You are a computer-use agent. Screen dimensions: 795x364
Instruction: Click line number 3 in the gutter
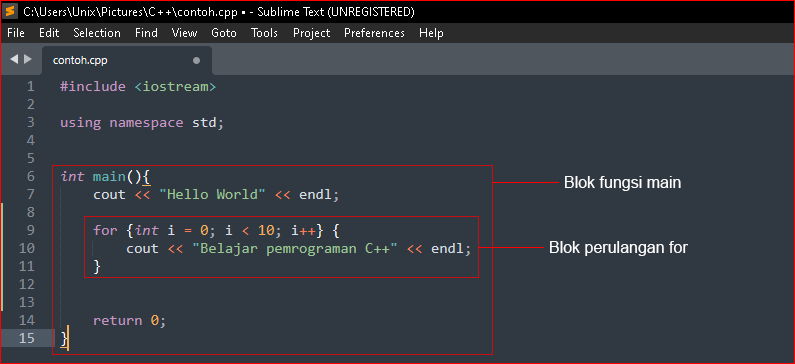point(30,123)
